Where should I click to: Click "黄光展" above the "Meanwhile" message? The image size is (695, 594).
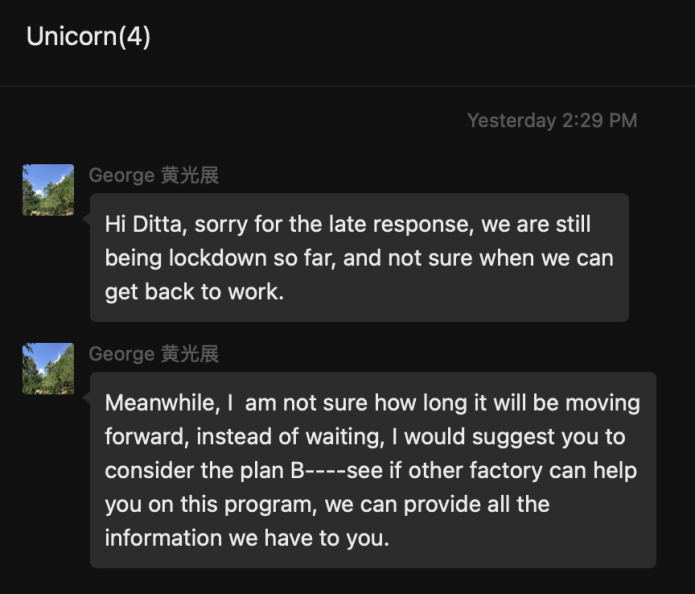point(189,354)
